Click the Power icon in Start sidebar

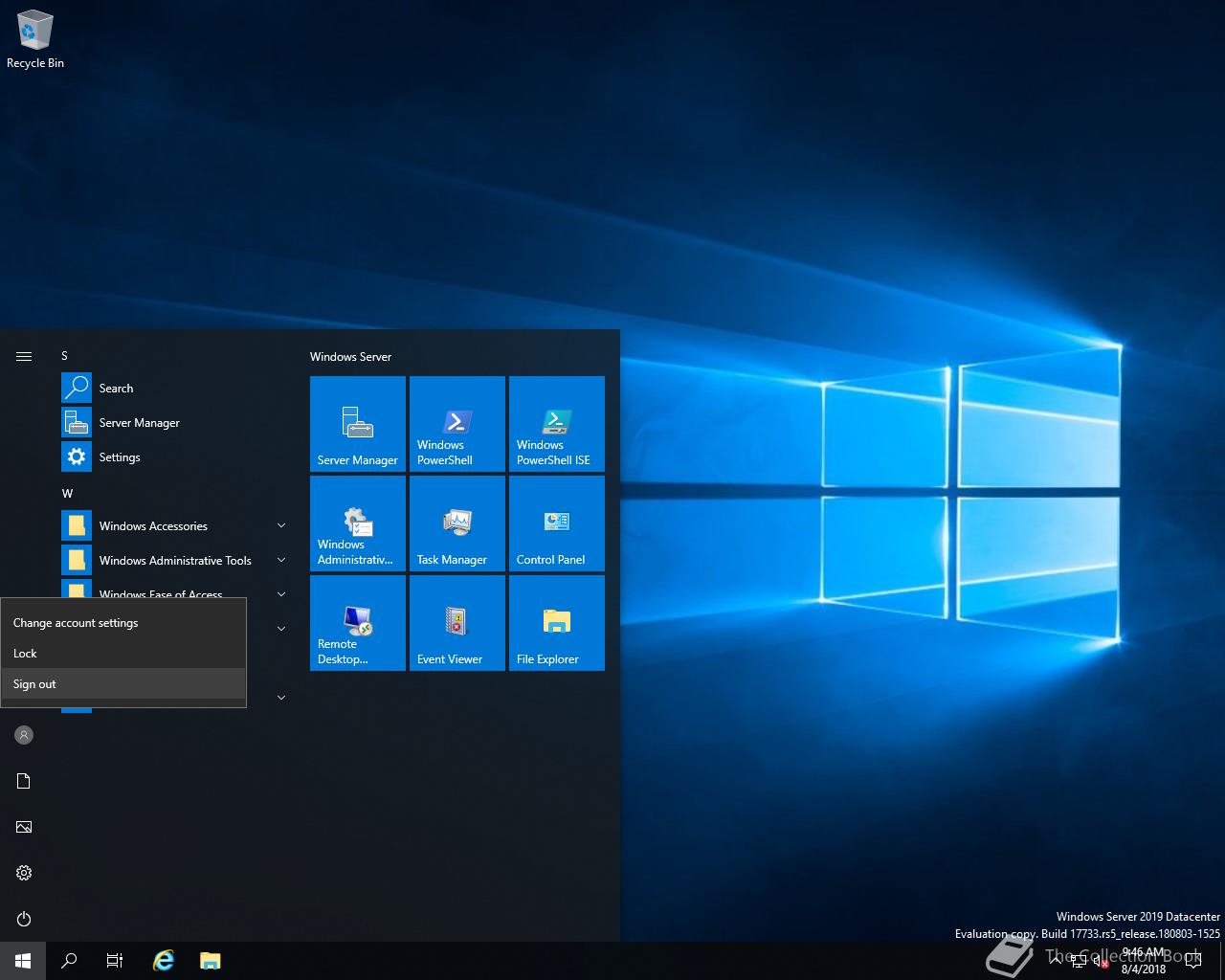click(x=24, y=919)
